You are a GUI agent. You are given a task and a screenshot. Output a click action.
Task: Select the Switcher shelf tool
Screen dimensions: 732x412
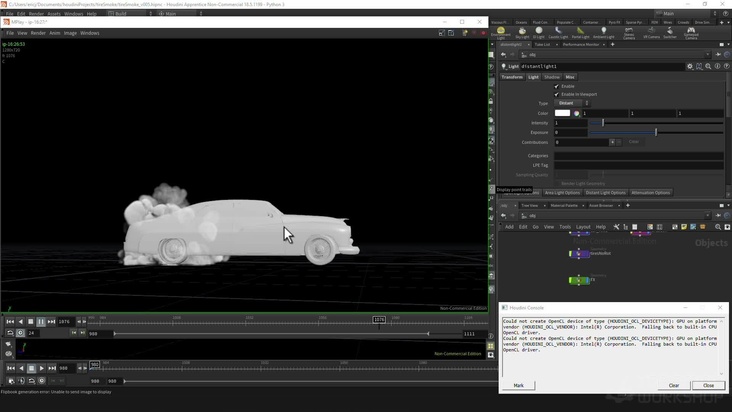(x=670, y=32)
